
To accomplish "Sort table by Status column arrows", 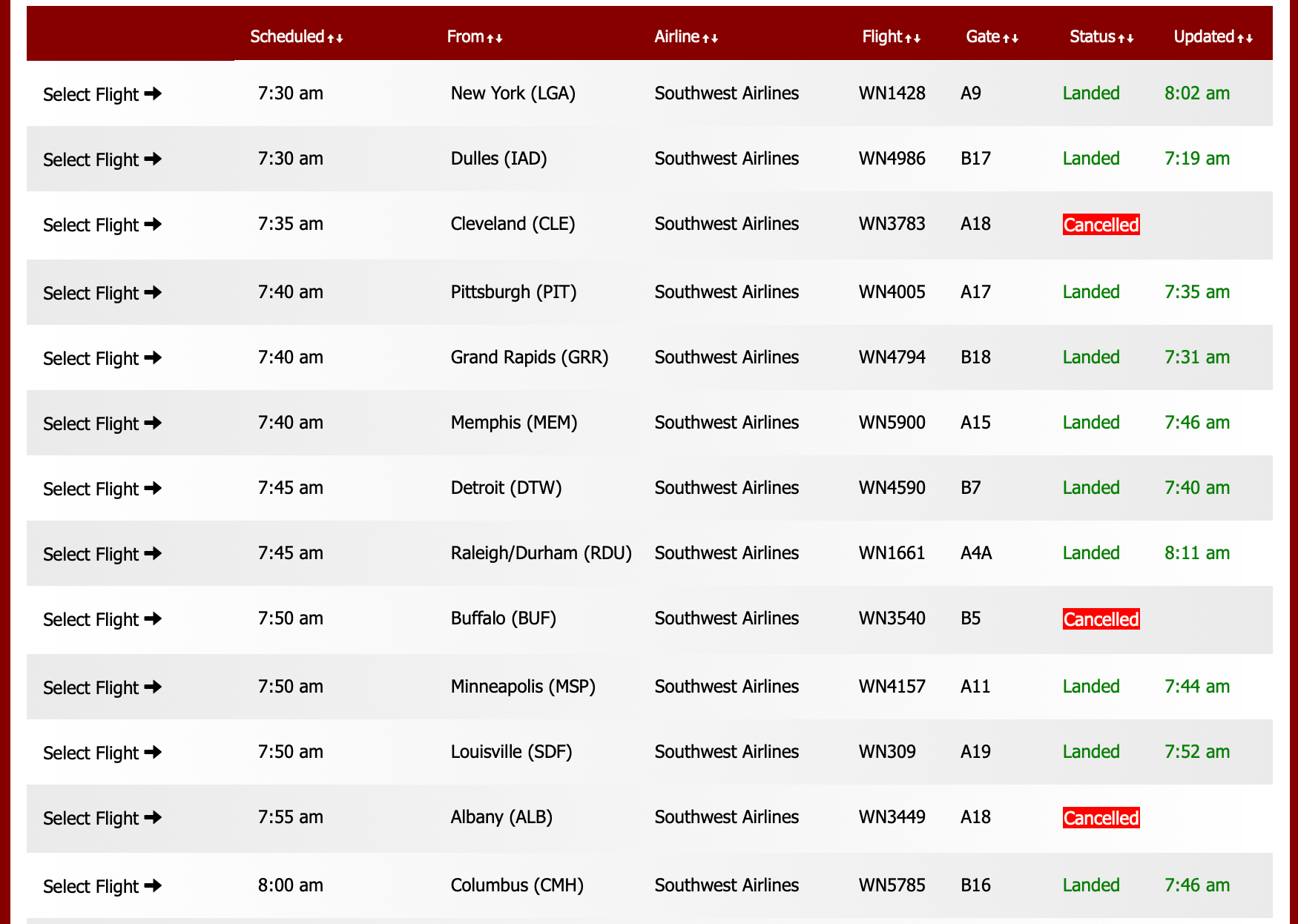I will (1126, 38).
